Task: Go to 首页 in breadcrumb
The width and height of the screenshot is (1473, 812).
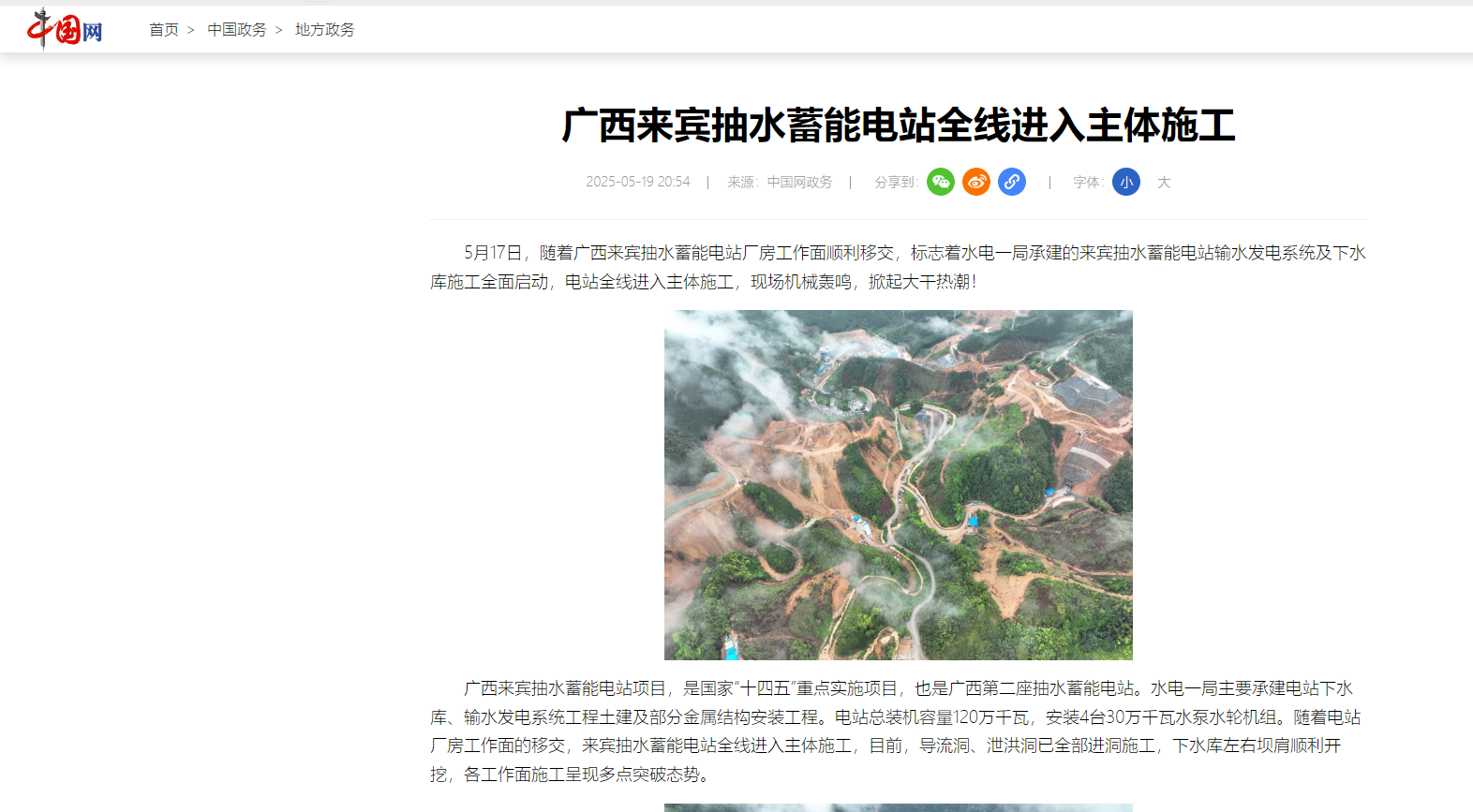Action: tap(164, 30)
